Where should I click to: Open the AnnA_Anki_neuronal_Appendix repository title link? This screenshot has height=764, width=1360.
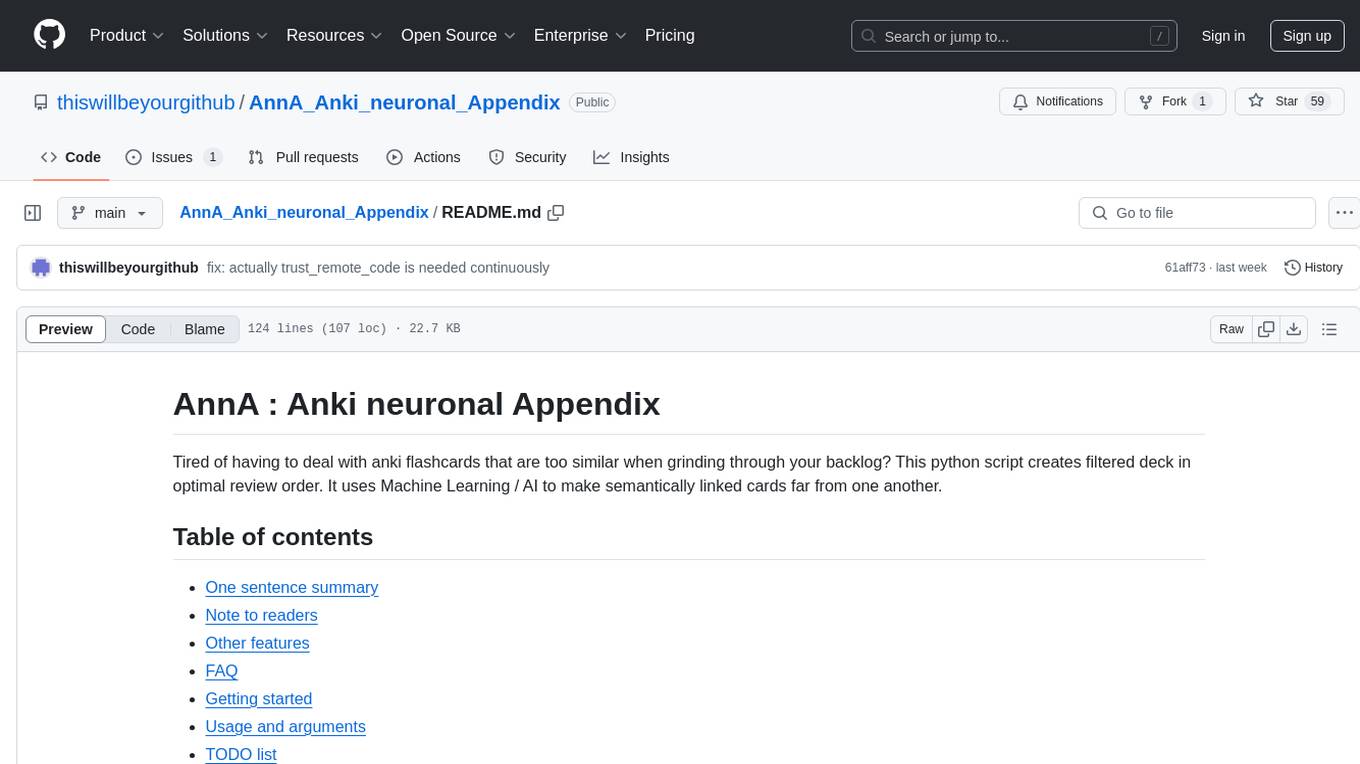click(x=404, y=102)
